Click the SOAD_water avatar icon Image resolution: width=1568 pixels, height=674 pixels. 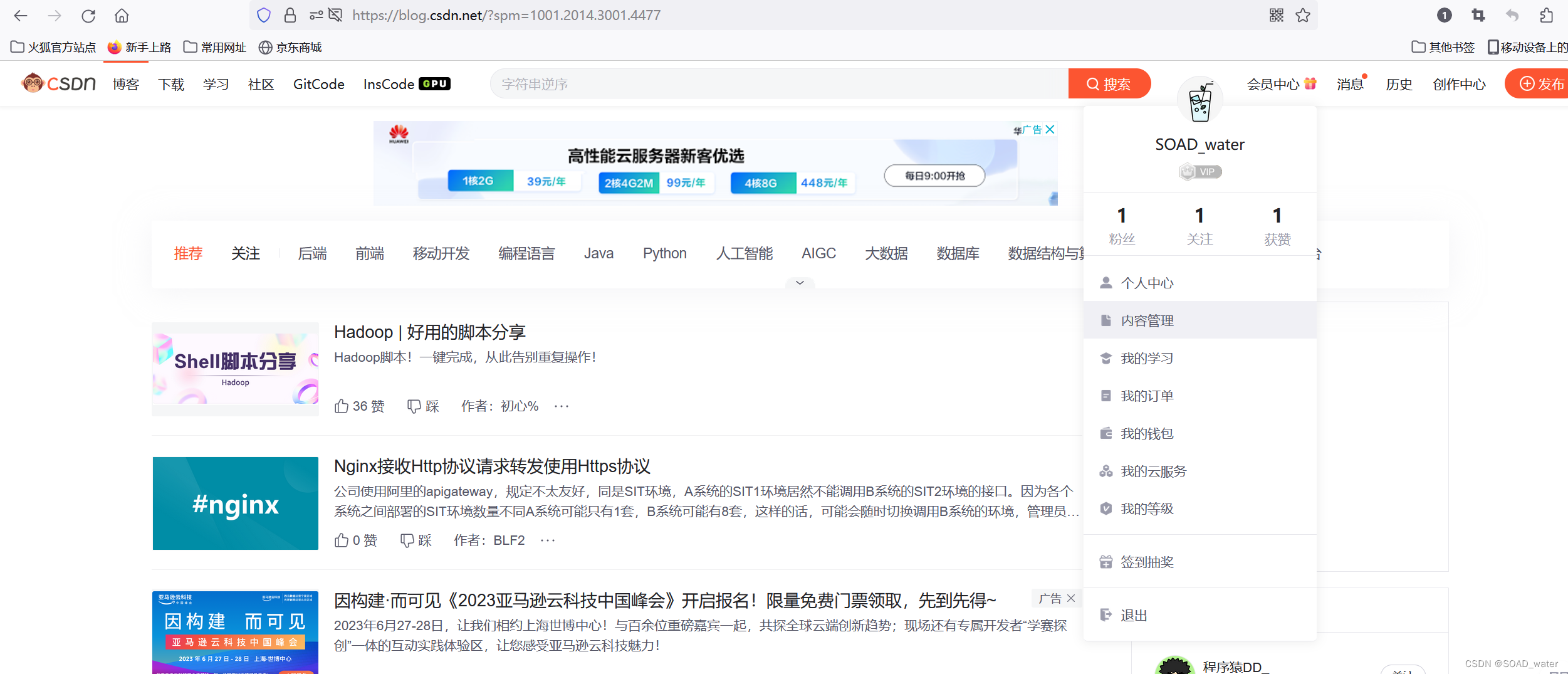(1200, 100)
